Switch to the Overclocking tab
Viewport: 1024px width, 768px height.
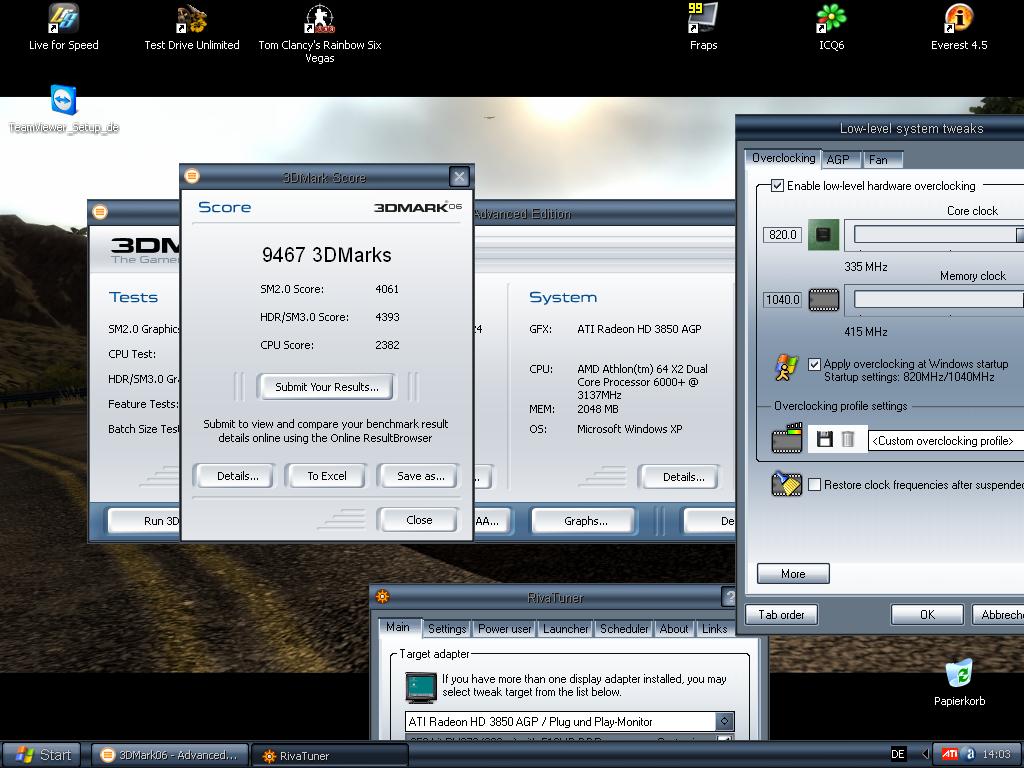click(x=783, y=158)
